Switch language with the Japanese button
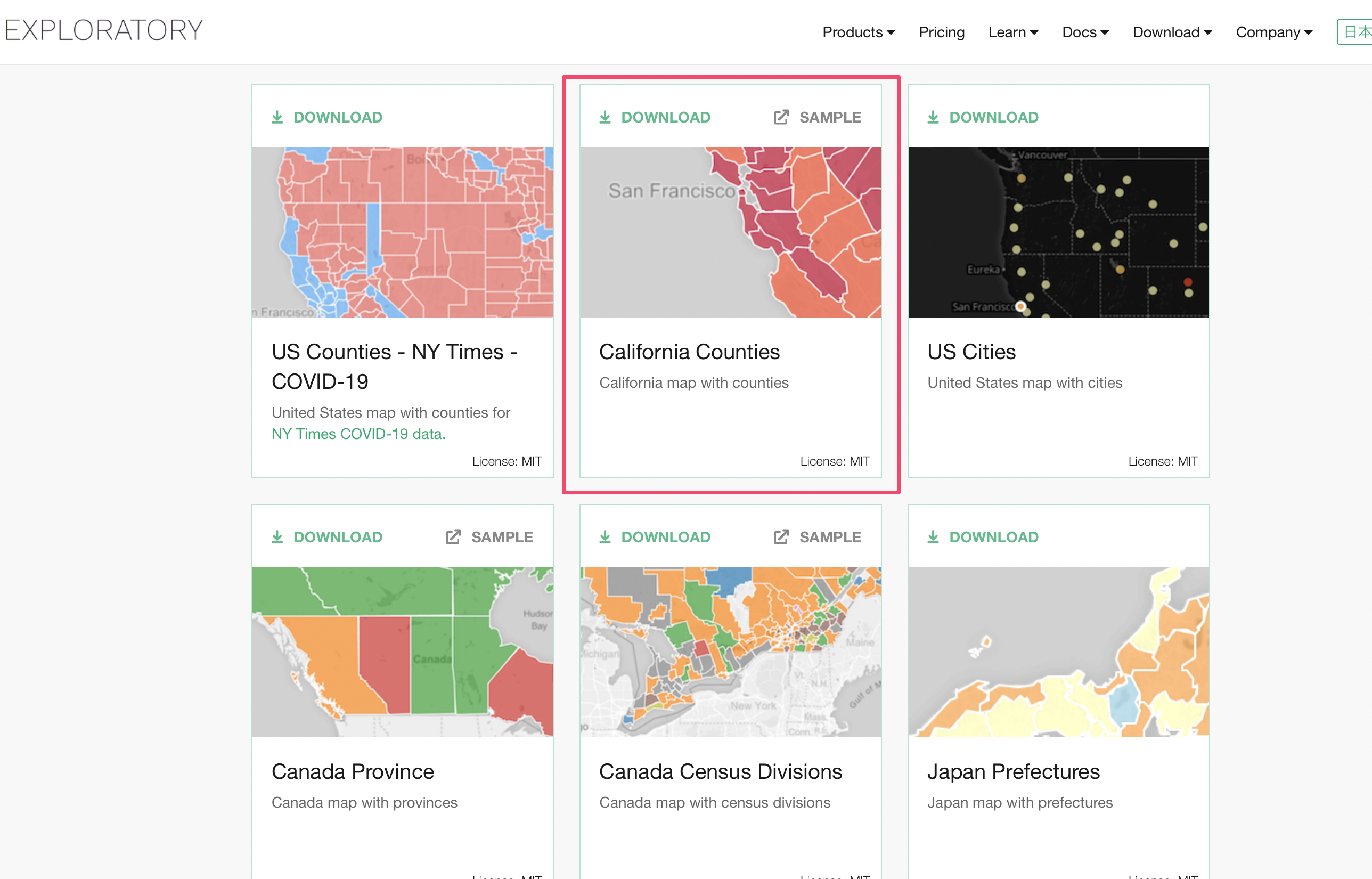Screen dimensions: 1372x879 [1355, 32]
